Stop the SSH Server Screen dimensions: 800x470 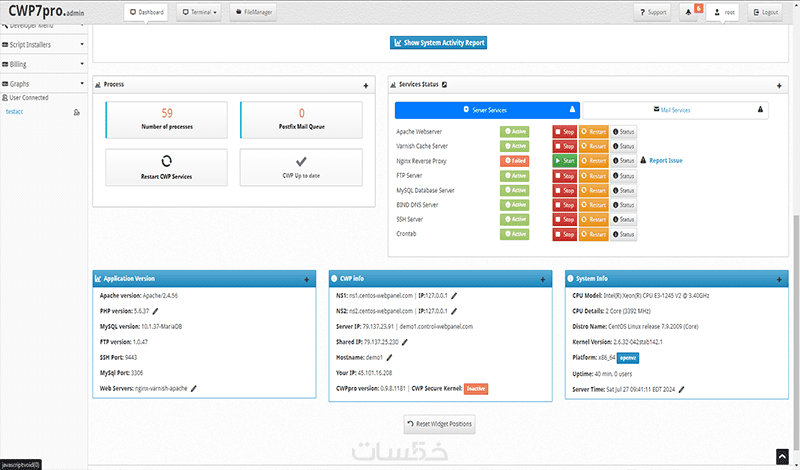coord(564,219)
